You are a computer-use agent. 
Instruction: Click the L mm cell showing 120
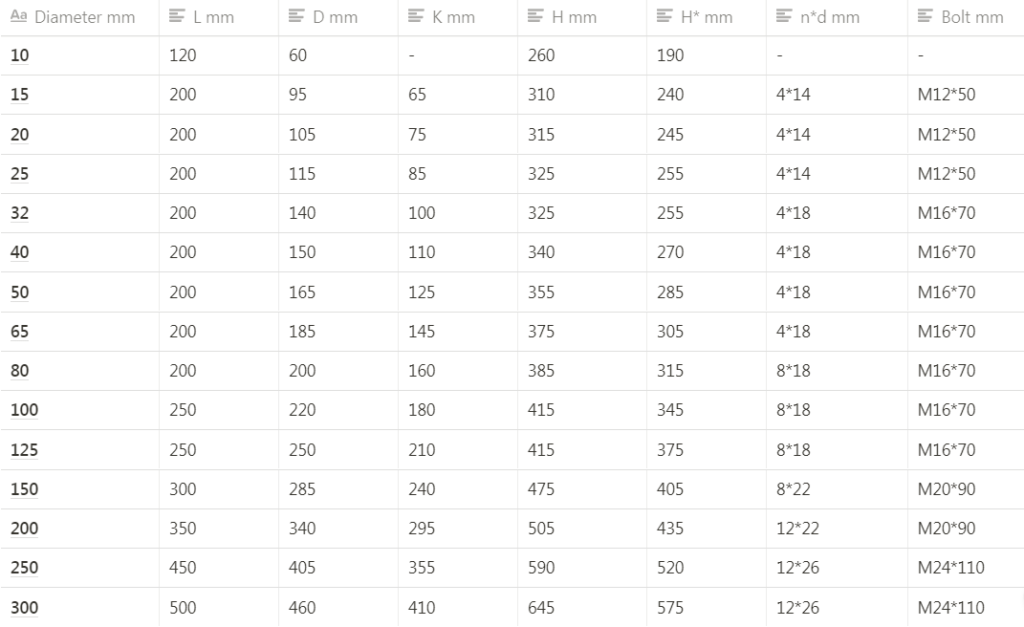(x=183, y=56)
